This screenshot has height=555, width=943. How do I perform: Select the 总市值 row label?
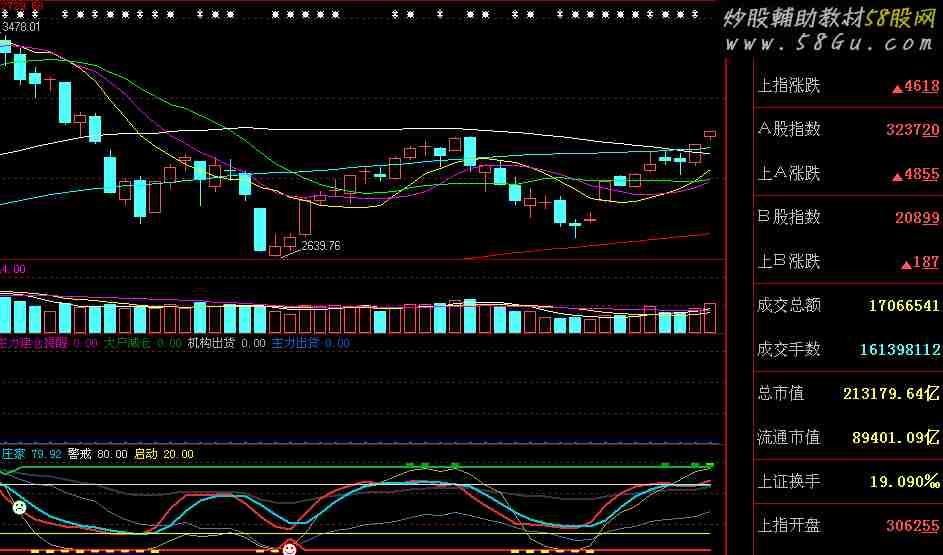(x=781, y=393)
